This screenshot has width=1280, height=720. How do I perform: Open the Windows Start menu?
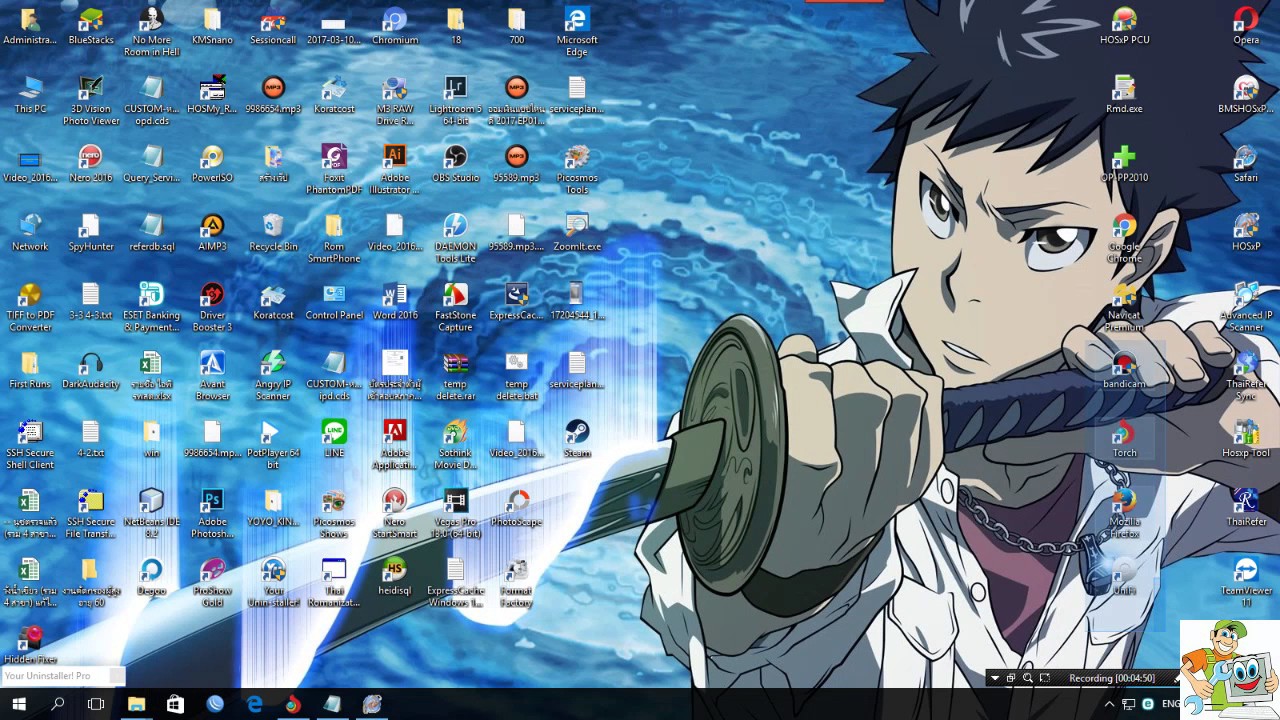coord(19,705)
